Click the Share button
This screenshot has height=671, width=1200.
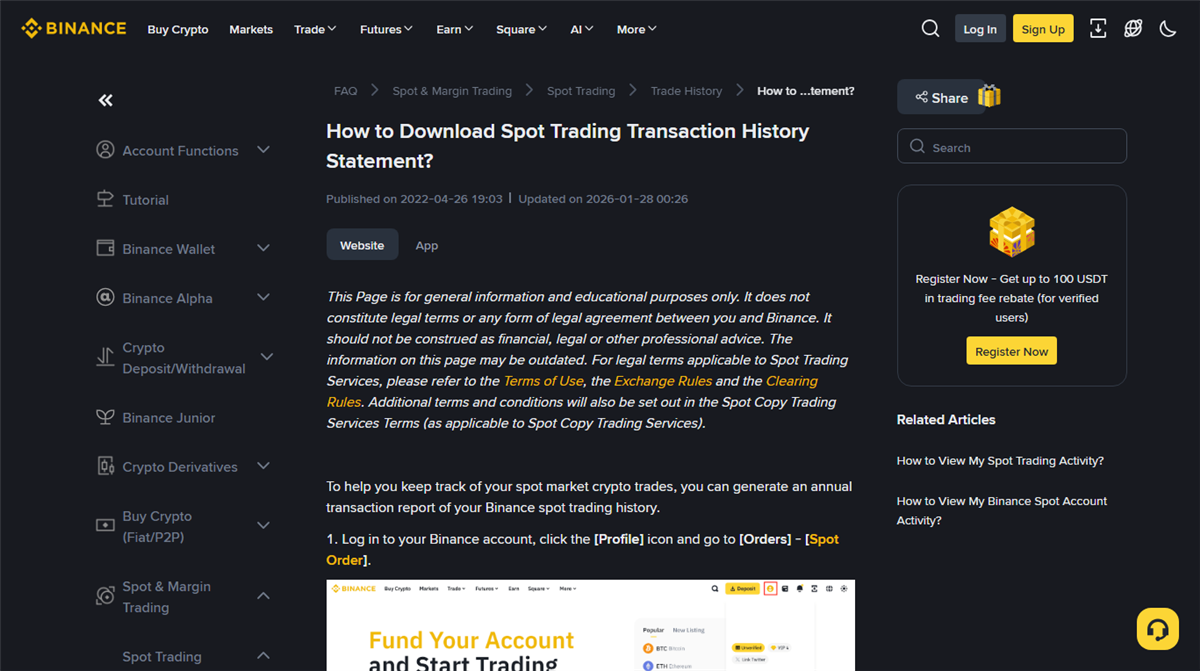[941, 97]
